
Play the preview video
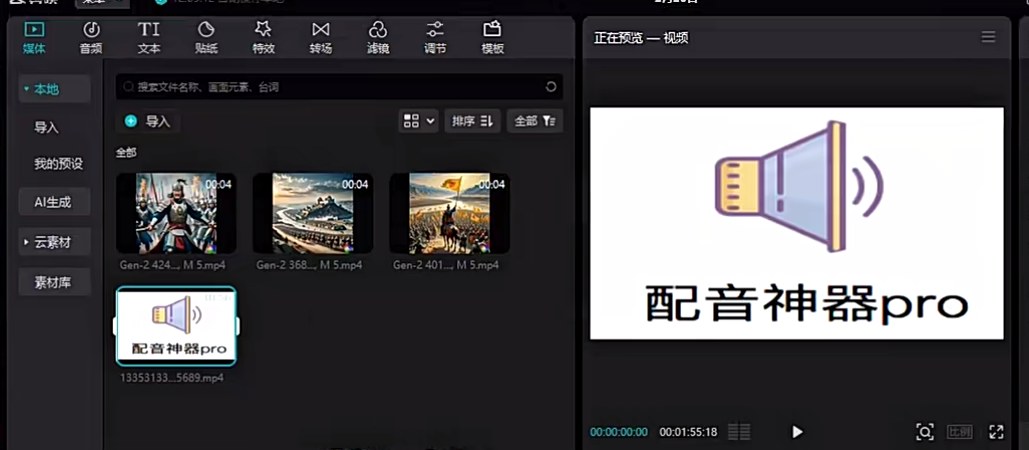click(797, 432)
